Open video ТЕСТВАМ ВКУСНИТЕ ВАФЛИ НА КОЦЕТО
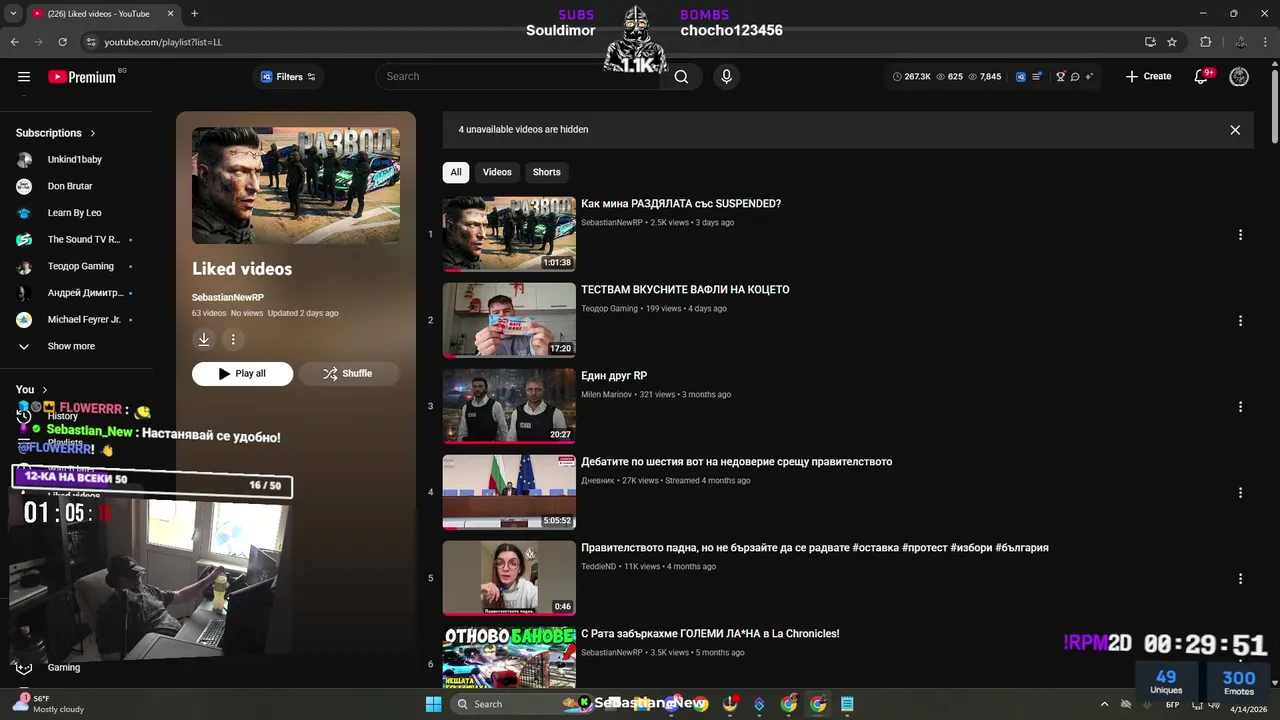1280x720 pixels. pos(685,290)
